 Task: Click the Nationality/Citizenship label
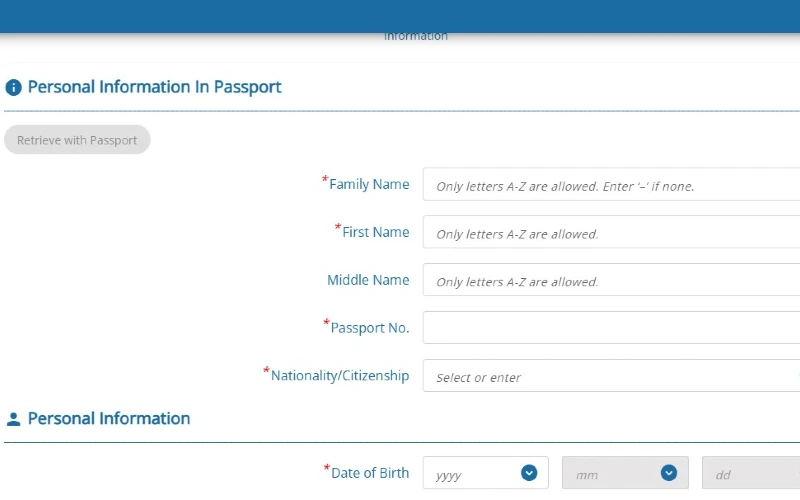point(340,376)
